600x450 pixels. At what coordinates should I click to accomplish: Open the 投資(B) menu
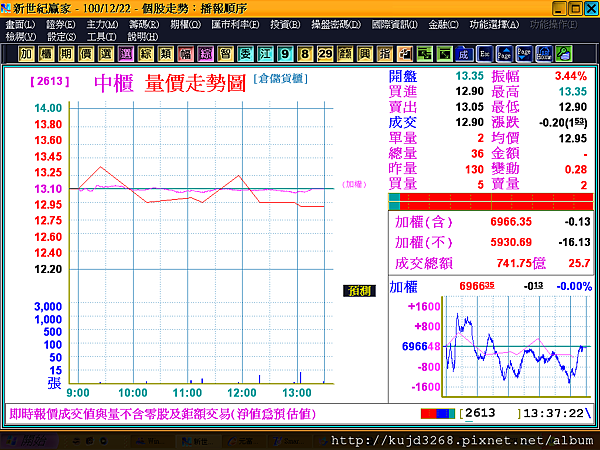pyautogui.click(x=285, y=24)
